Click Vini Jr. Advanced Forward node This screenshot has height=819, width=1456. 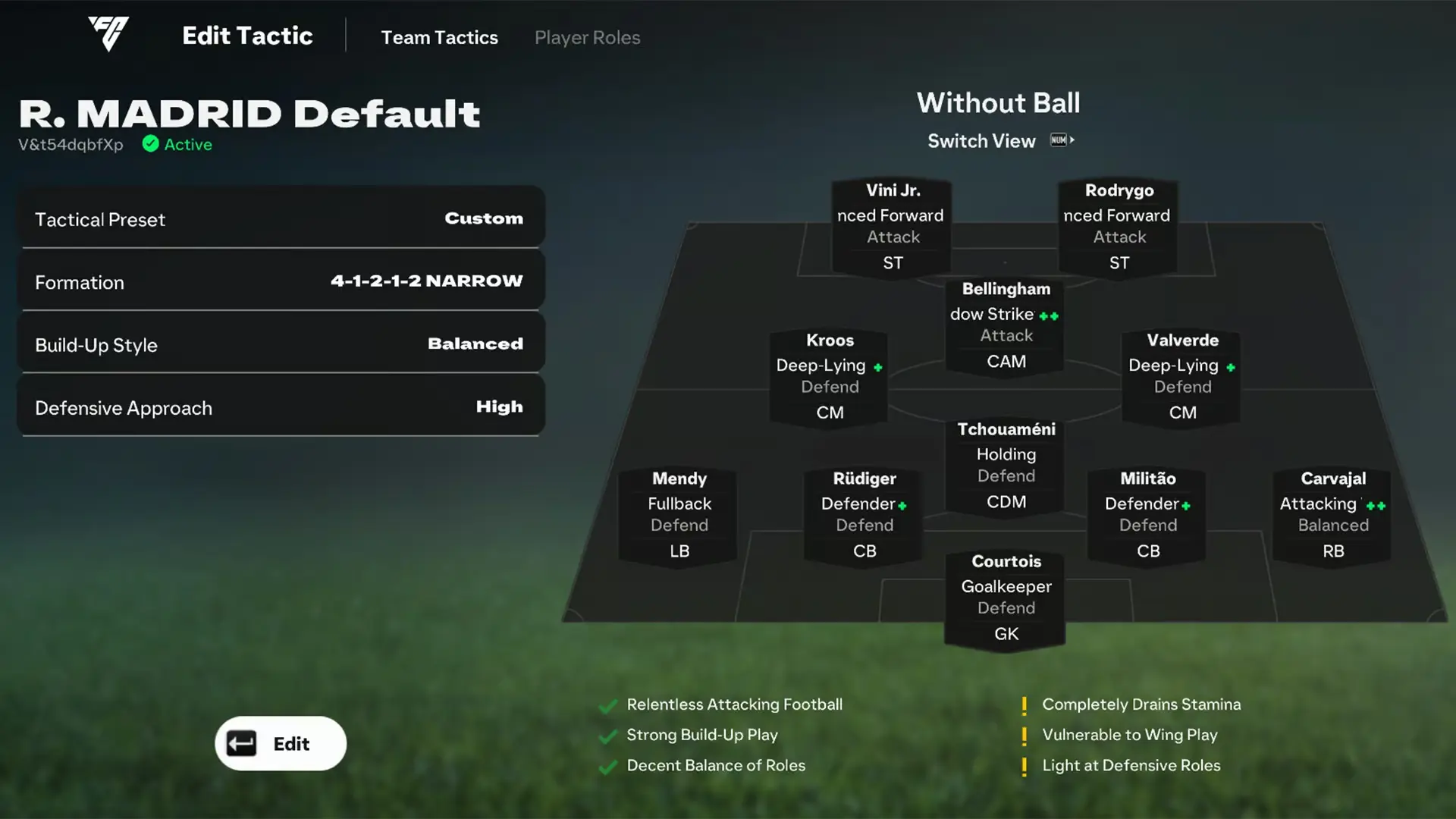coord(891,225)
